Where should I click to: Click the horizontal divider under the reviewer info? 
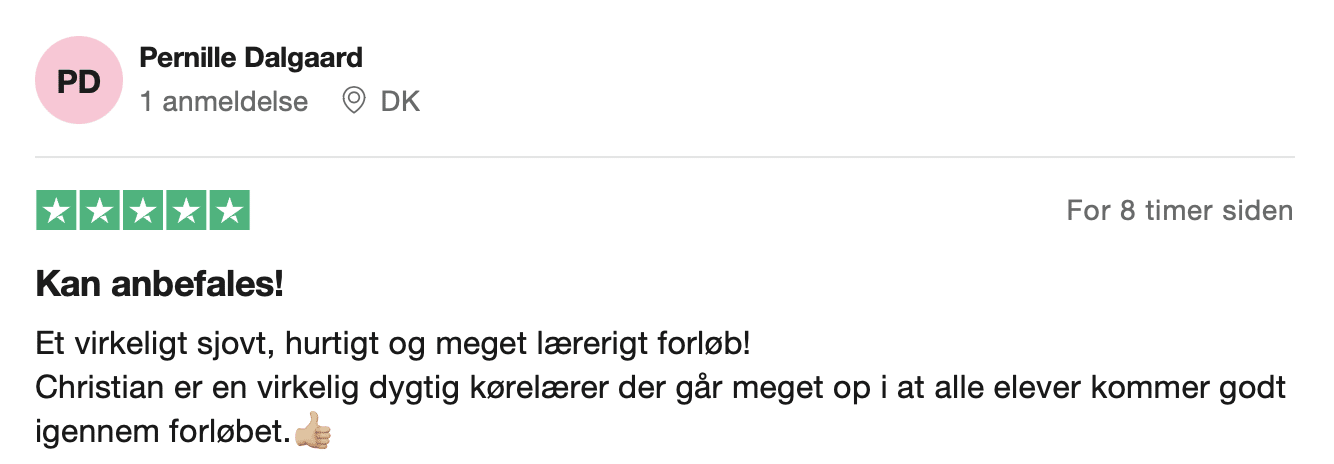coord(665,157)
